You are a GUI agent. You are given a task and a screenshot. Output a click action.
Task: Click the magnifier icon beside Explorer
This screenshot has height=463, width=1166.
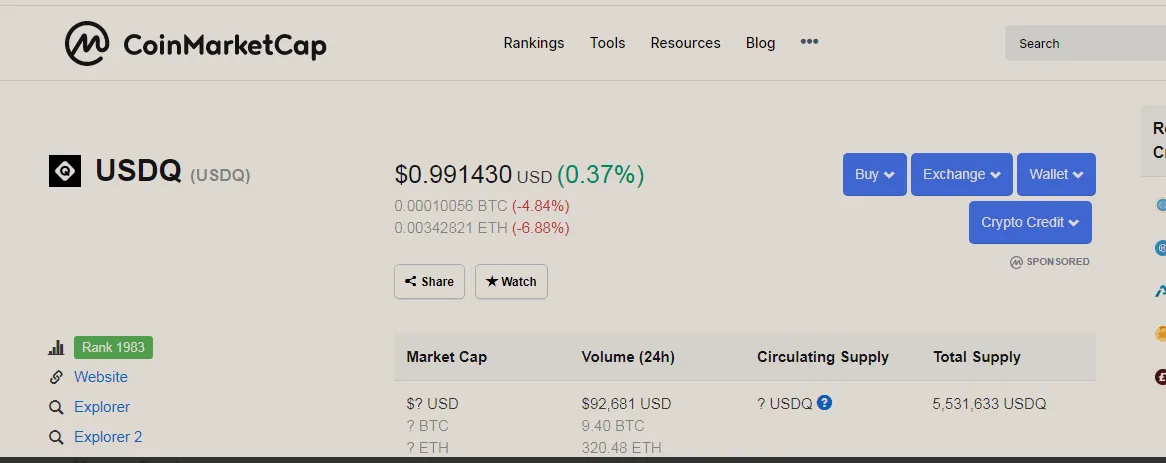[56, 407]
